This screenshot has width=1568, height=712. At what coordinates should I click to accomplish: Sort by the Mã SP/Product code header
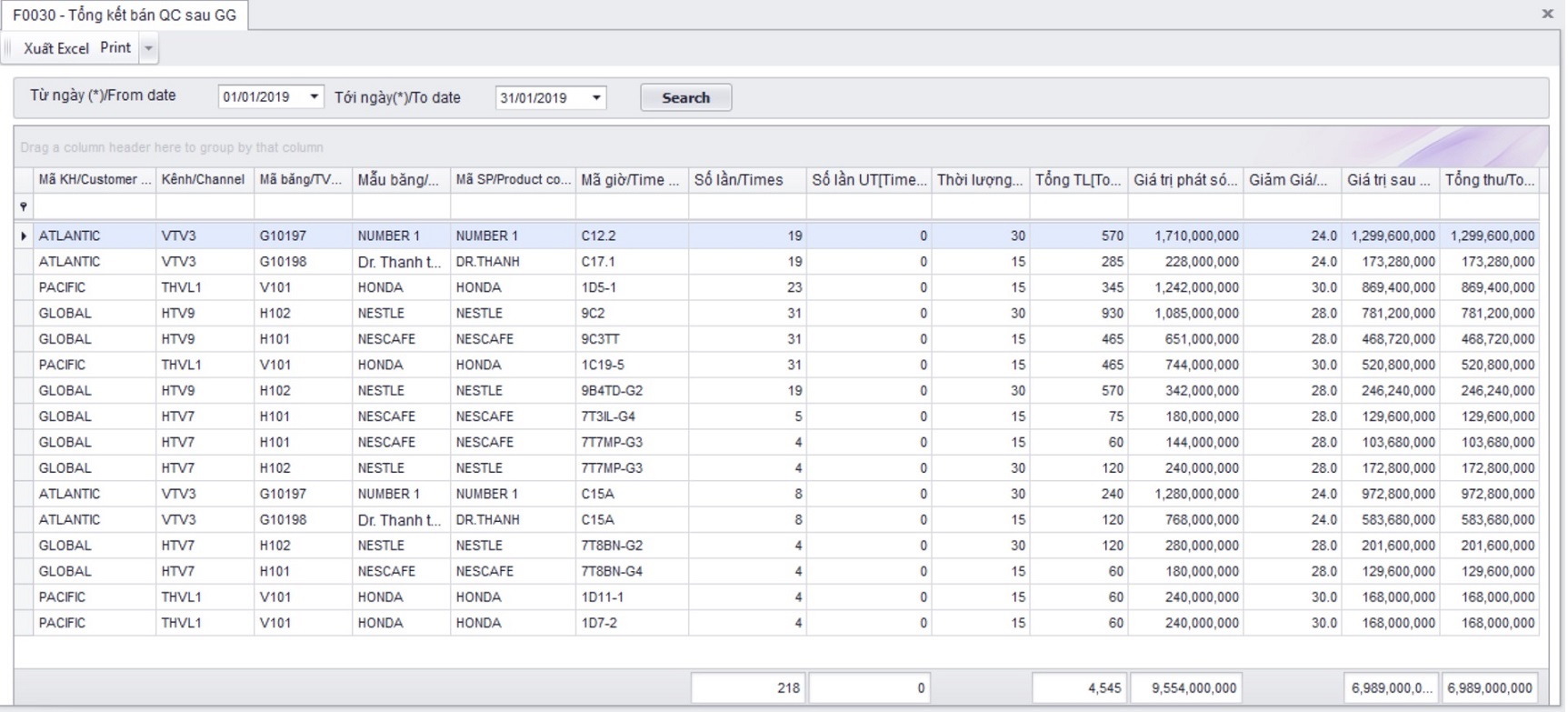[513, 180]
